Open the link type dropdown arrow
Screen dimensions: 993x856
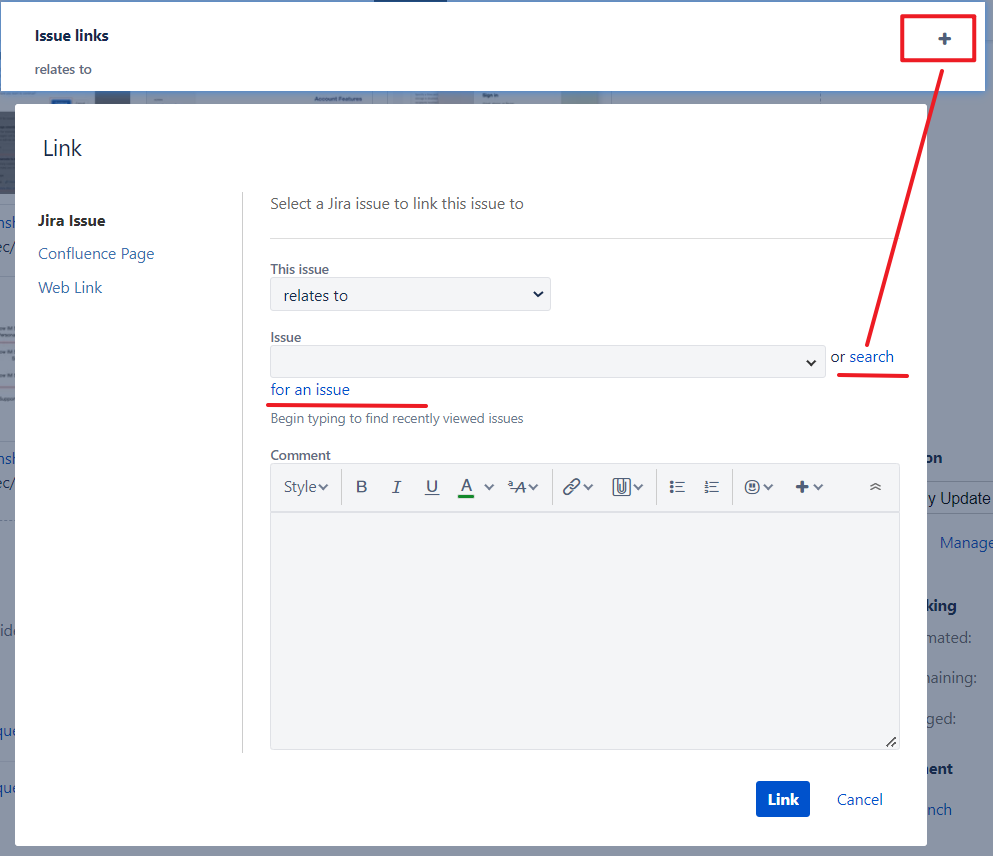588,487
